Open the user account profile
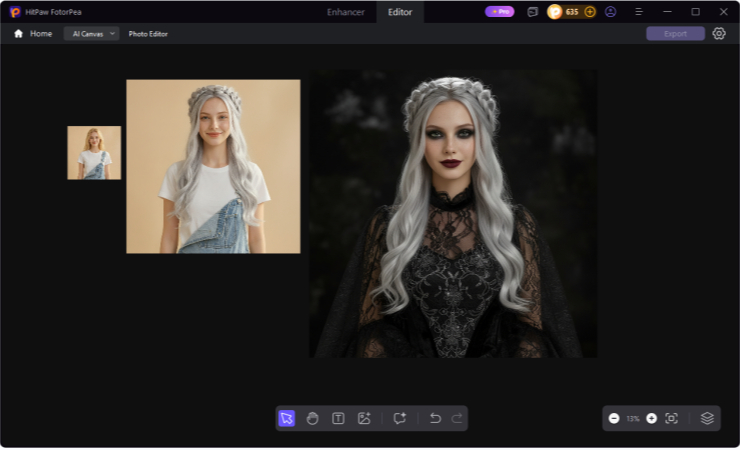The height and width of the screenshot is (450, 740). pos(610,12)
